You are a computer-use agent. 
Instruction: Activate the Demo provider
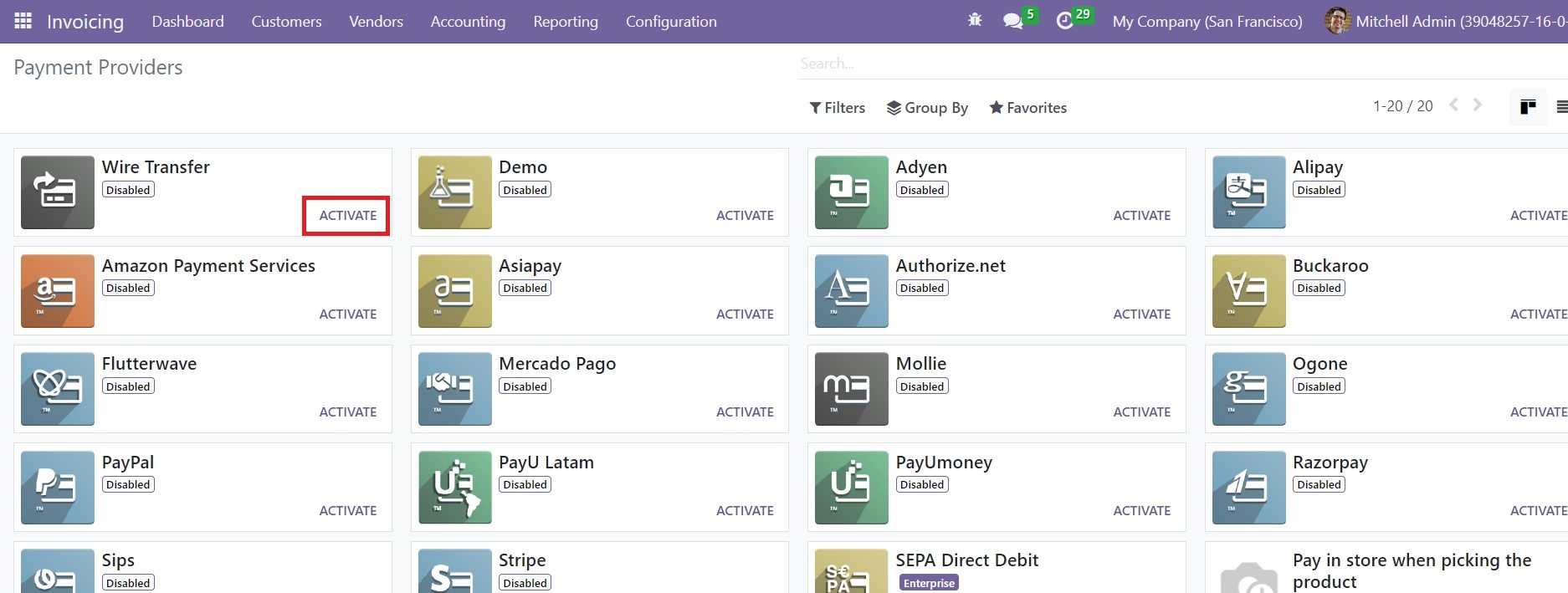(745, 216)
